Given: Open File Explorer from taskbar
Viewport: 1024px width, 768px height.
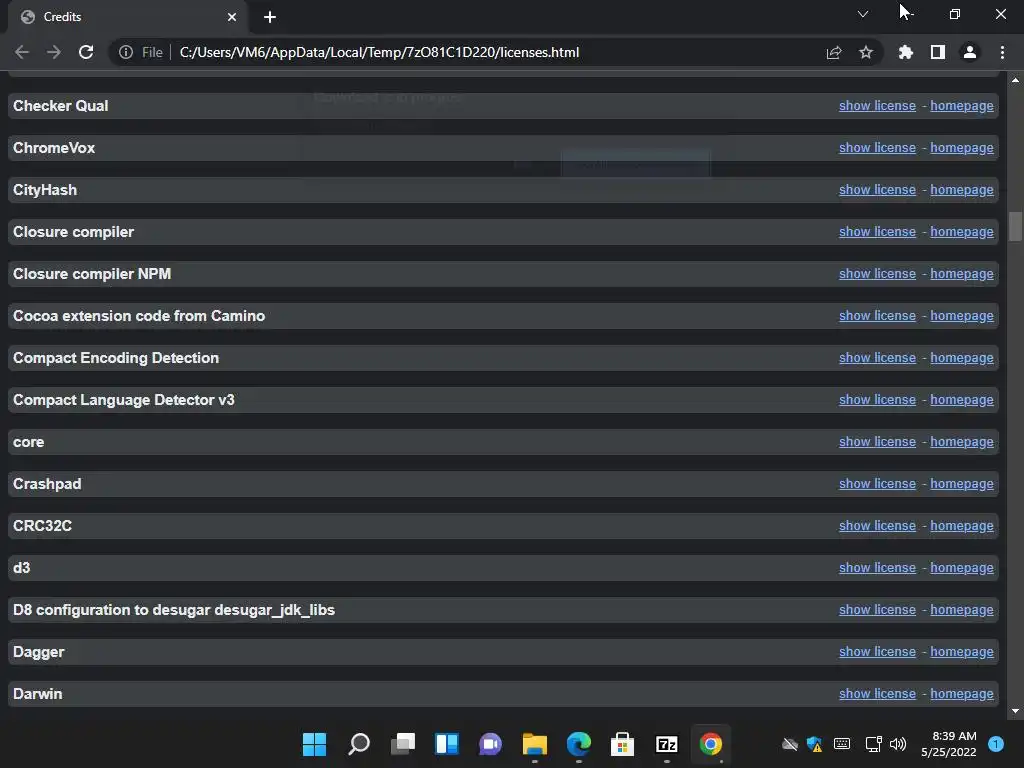Looking at the screenshot, I should click(x=535, y=744).
